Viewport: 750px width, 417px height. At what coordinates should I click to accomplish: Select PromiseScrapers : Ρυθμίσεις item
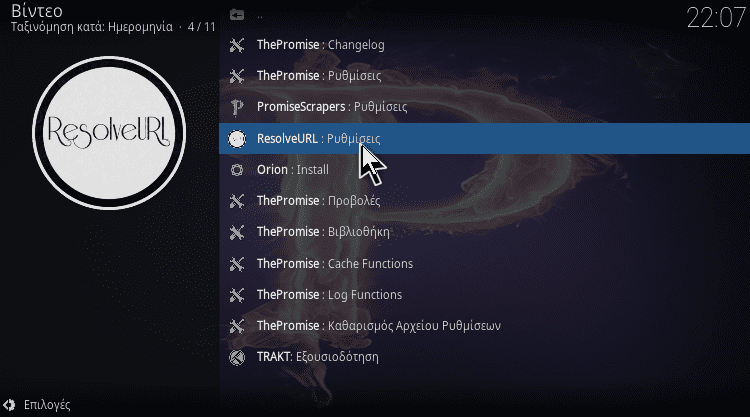pyautogui.click(x=484, y=107)
